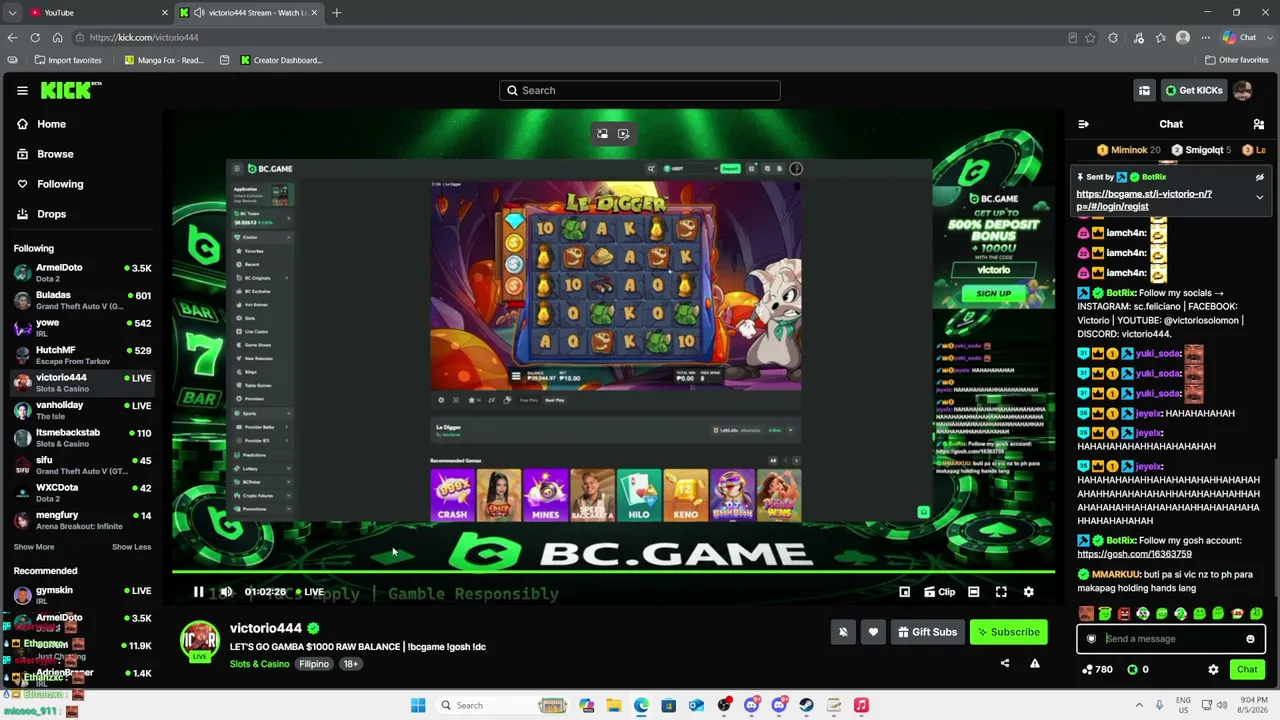Unpin the BotRix pinned message
The width and height of the screenshot is (1280, 720).
[1259, 177]
